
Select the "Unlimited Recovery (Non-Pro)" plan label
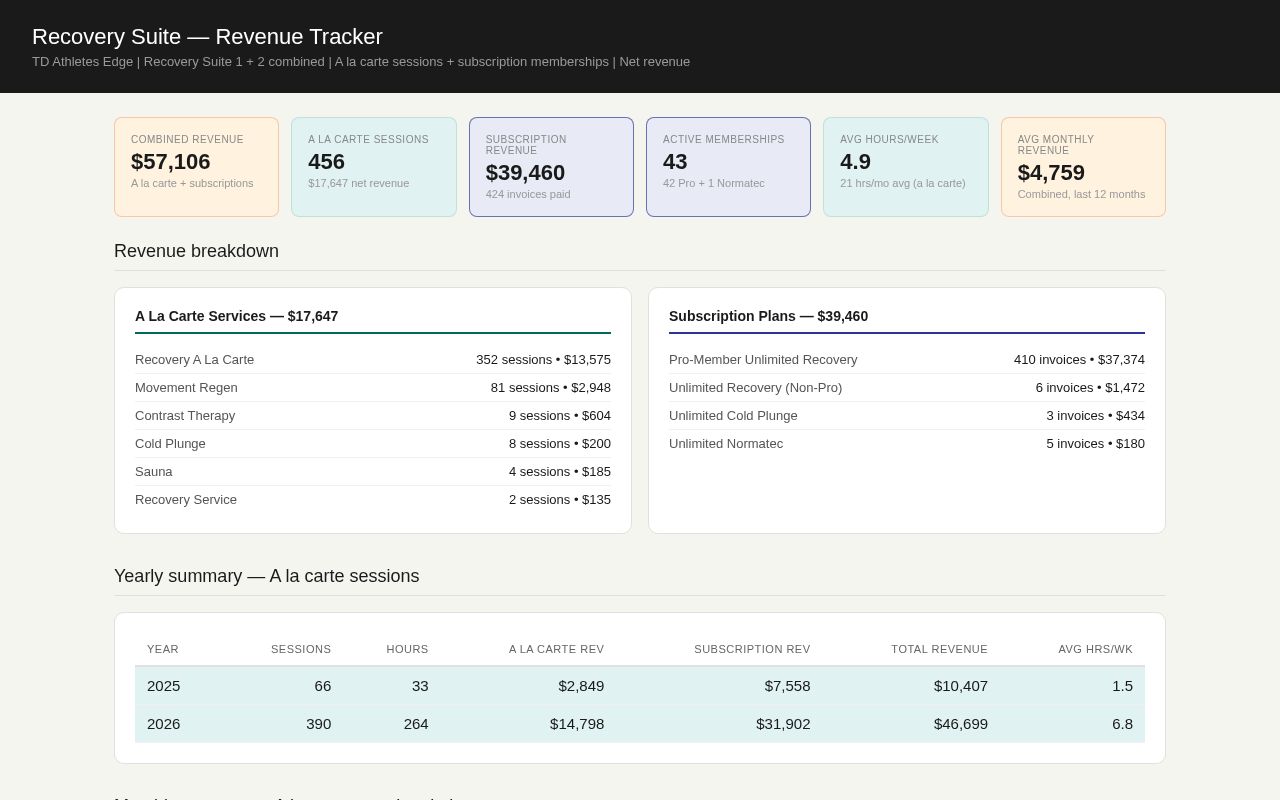tap(755, 388)
